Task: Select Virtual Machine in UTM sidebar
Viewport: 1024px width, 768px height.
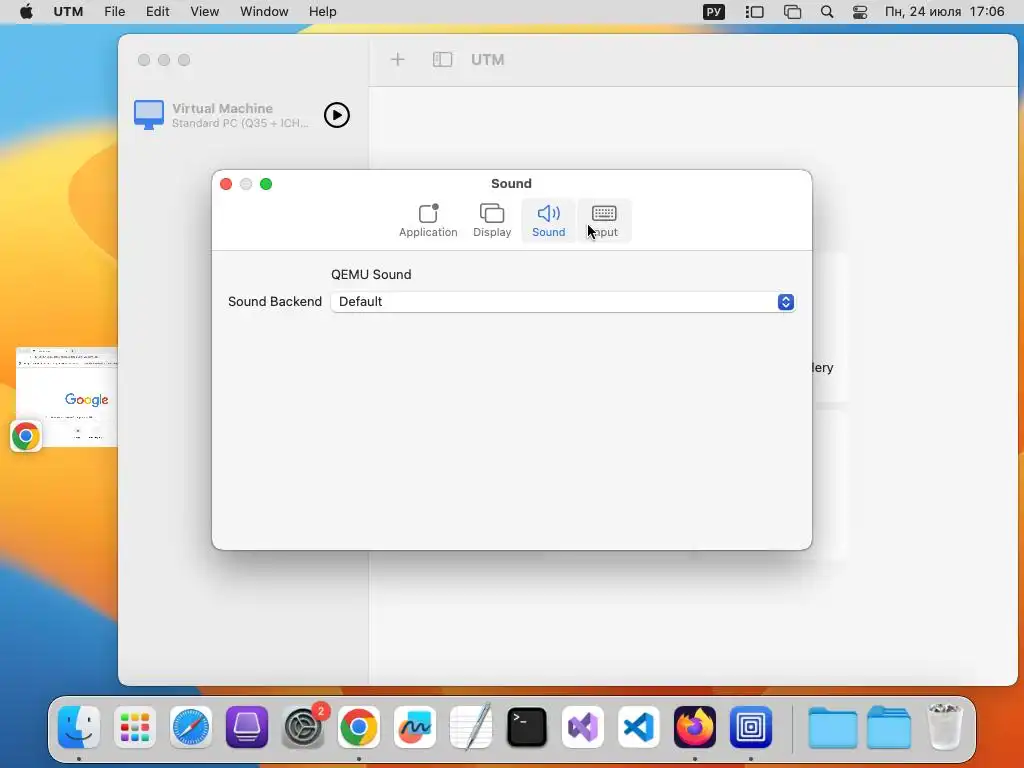Action: coord(243,115)
